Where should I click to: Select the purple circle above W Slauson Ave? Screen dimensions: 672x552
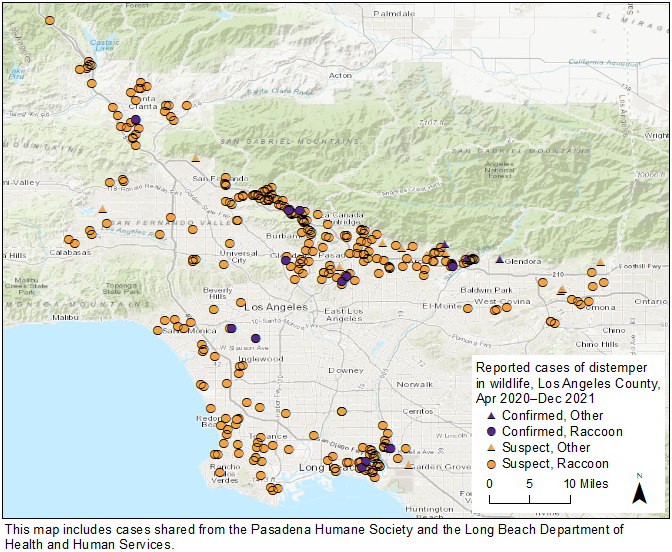(x=256, y=339)
